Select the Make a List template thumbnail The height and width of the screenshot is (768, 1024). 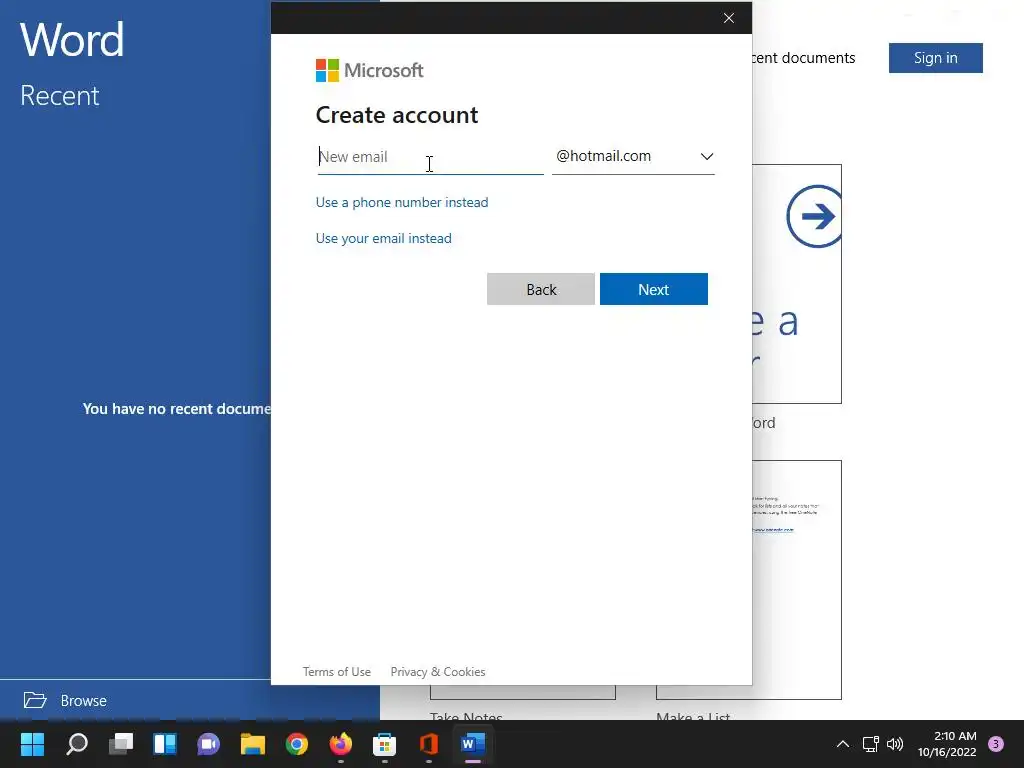(797, 580)
